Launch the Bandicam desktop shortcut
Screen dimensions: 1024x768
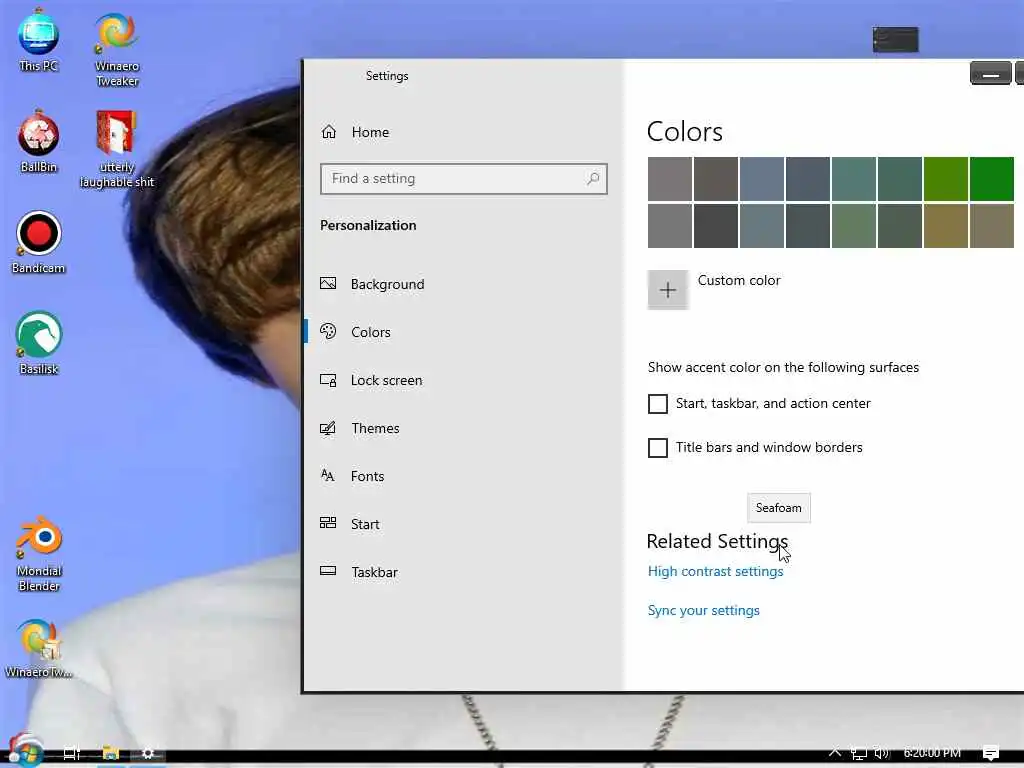[39, 242]
